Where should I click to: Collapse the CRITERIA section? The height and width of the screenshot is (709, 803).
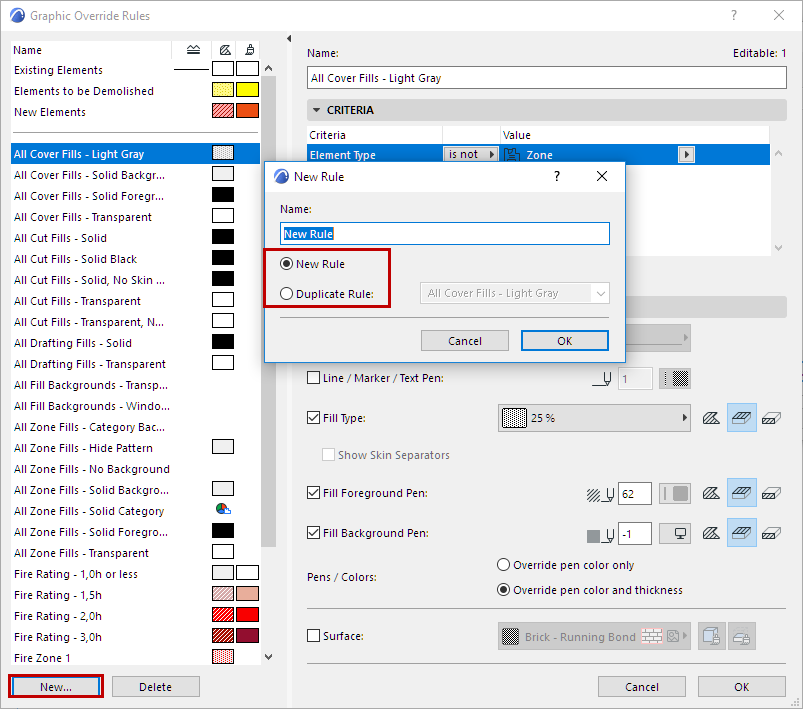point(316,110)
